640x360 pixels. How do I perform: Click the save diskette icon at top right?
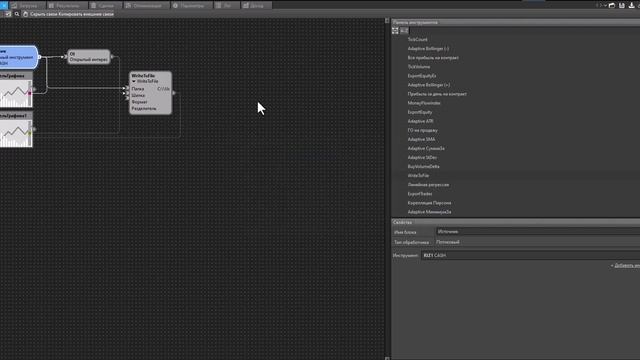(x=622, y=5)
